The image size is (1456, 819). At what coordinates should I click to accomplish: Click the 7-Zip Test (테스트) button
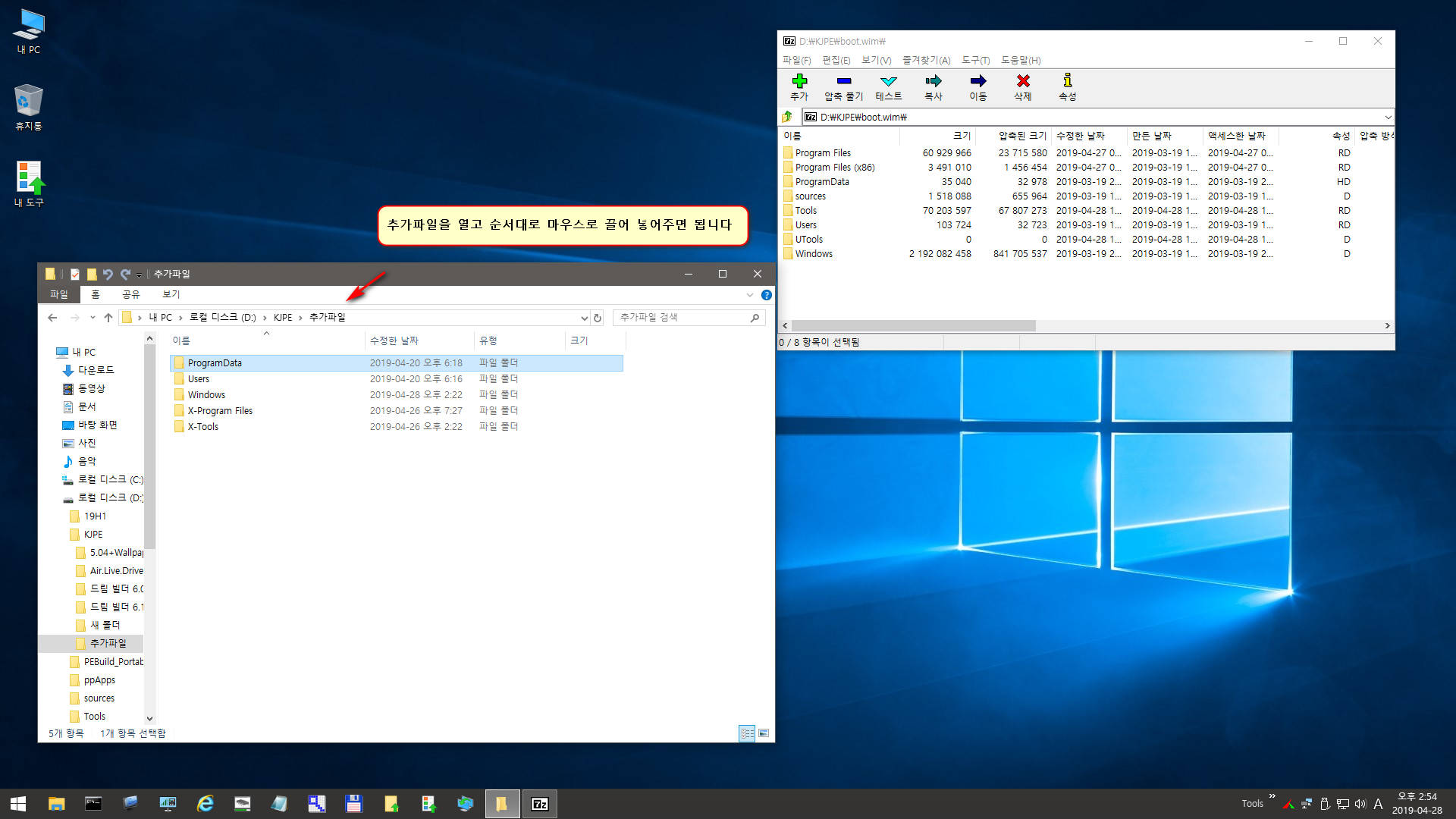(888, 87)
